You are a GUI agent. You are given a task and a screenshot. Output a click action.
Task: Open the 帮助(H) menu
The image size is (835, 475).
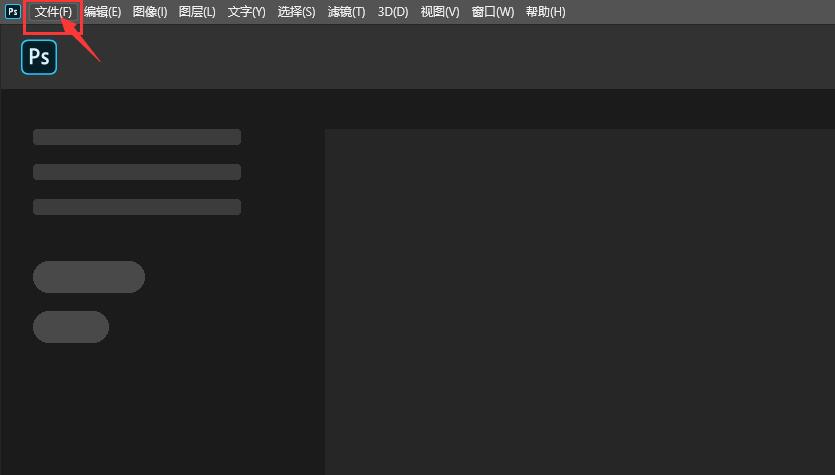pos(546,12)
